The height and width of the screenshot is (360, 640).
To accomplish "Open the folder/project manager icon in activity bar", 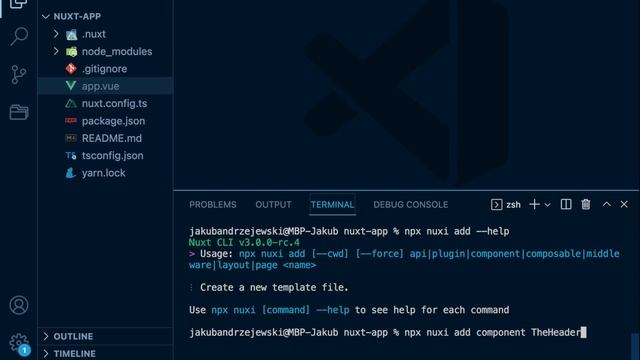I will click(x=19, y=112).
